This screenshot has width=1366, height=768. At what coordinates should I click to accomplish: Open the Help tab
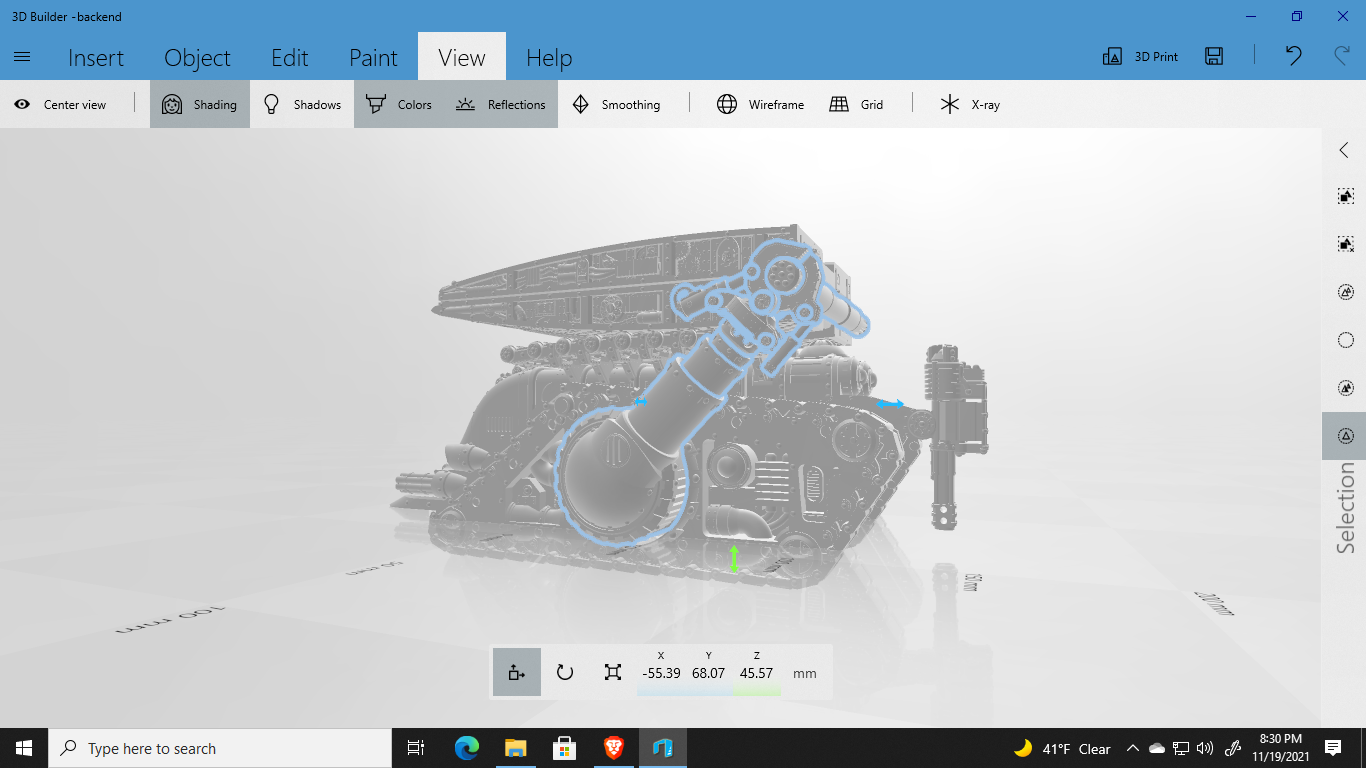(549, 58)
